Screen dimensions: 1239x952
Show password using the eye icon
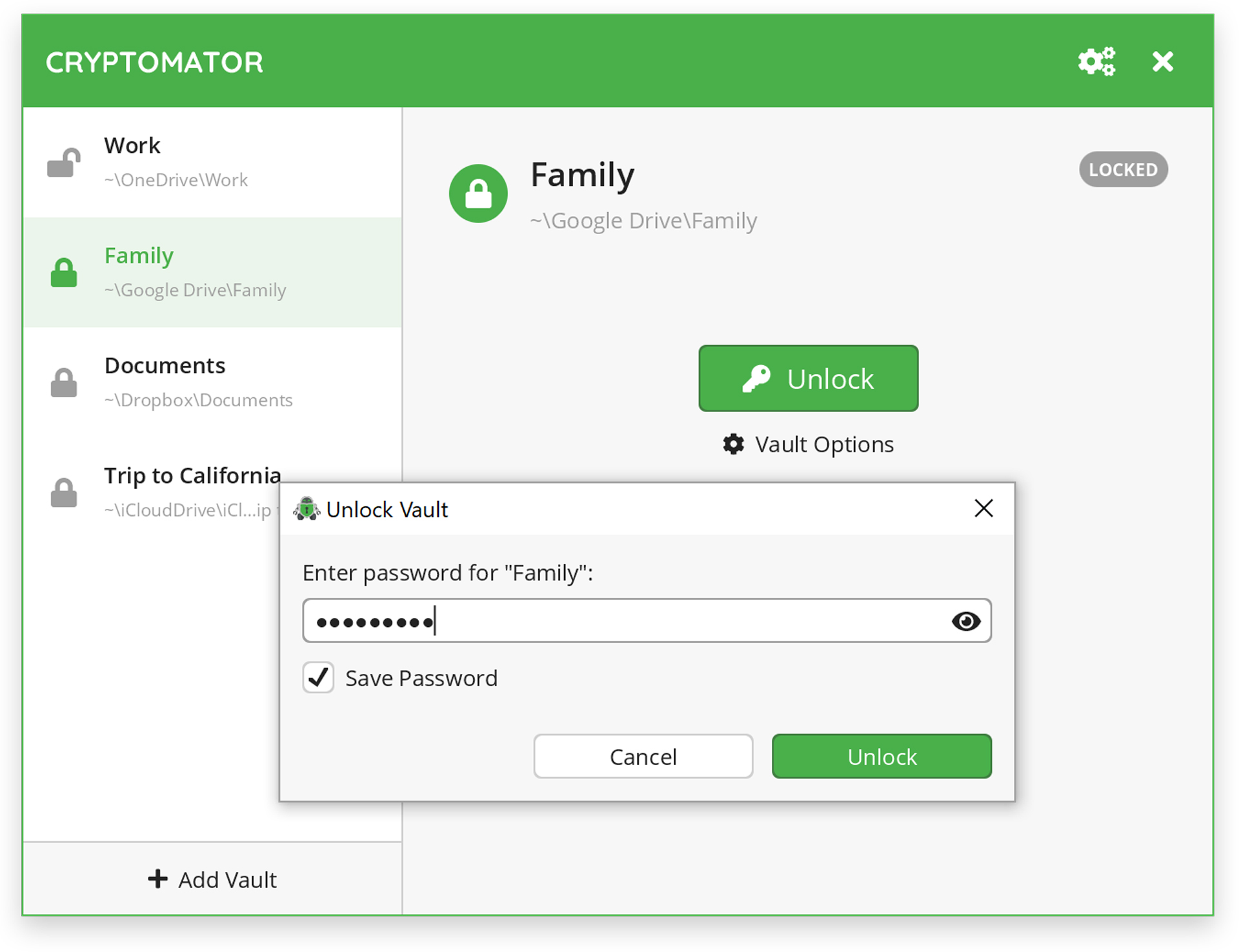(x=965, y=621)
